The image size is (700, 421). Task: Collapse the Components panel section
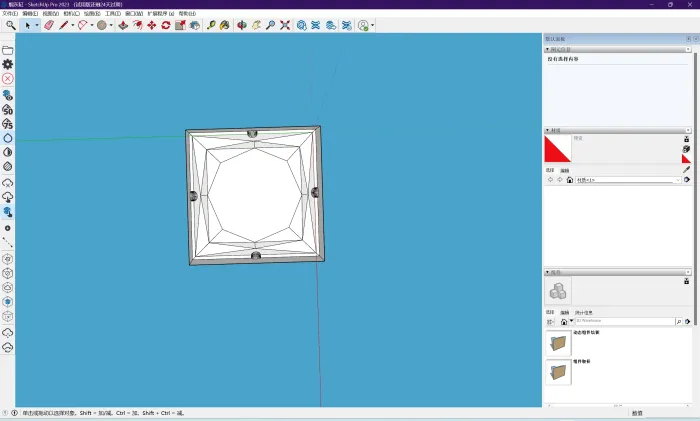tap(547, 272)
